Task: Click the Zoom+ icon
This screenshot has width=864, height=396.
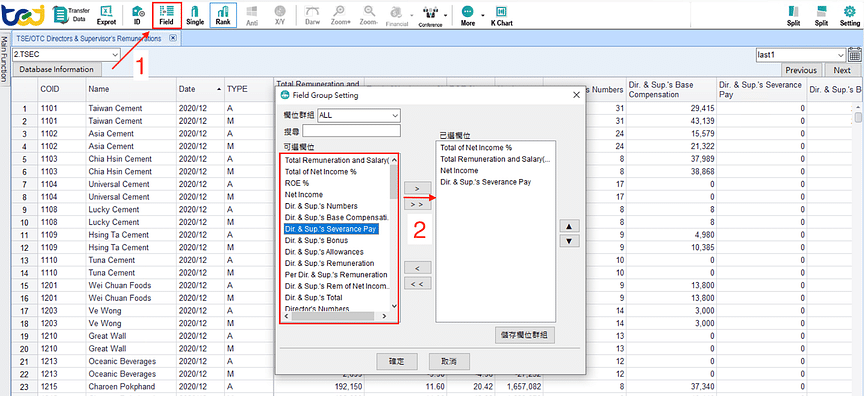Action: [341, 15]
